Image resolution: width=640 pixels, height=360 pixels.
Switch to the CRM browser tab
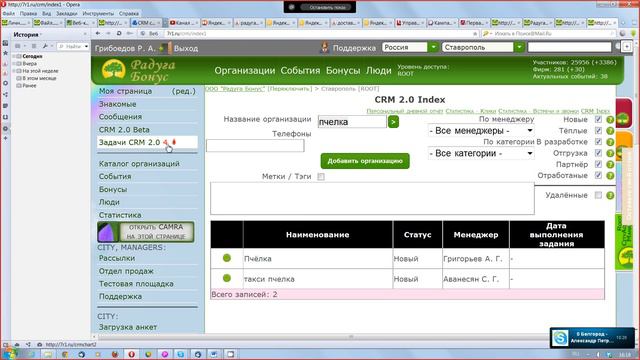[x=147, y=23]
